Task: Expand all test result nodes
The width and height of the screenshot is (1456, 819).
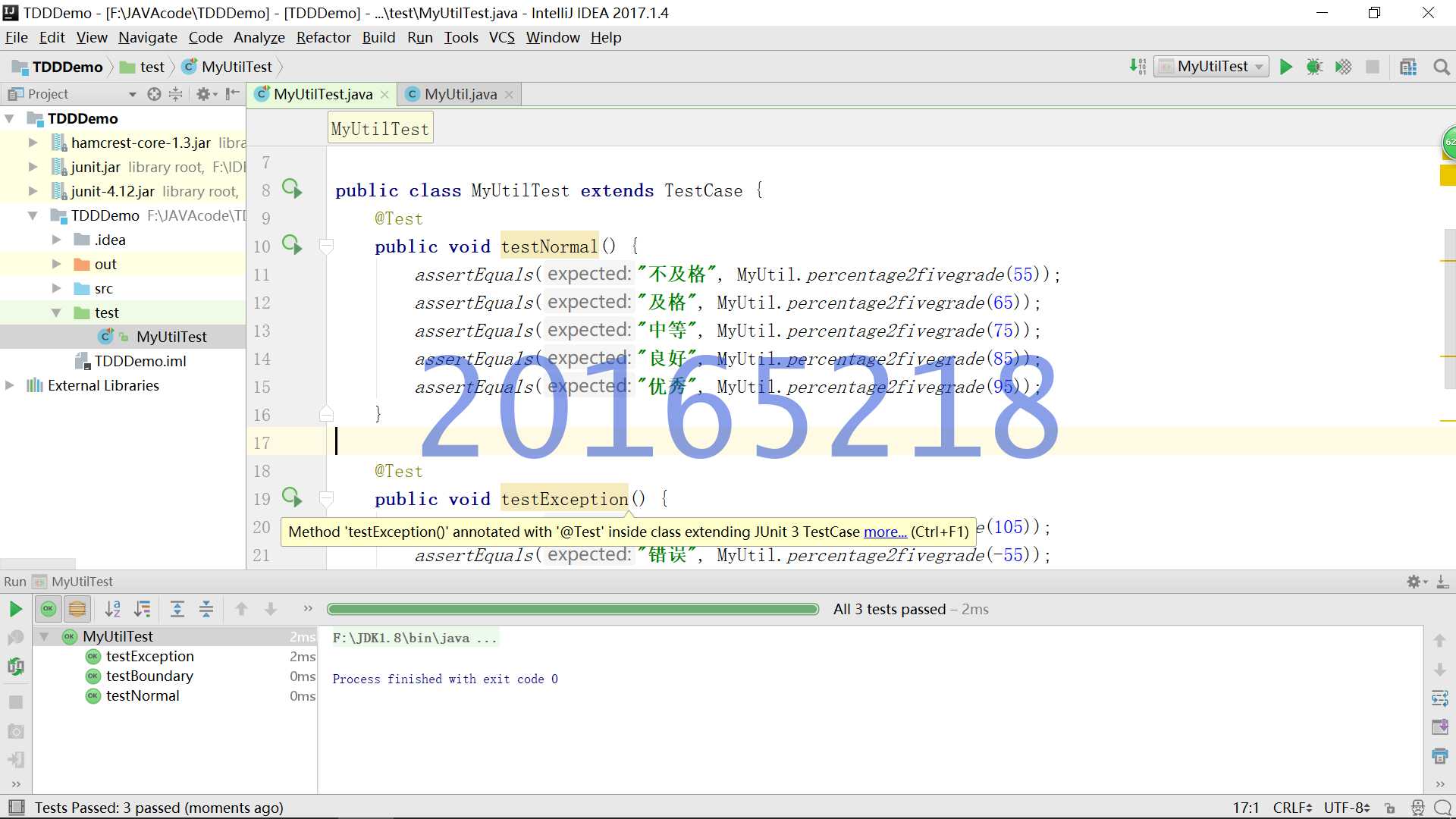Action: pyautogui.click(x=177, y=609)
